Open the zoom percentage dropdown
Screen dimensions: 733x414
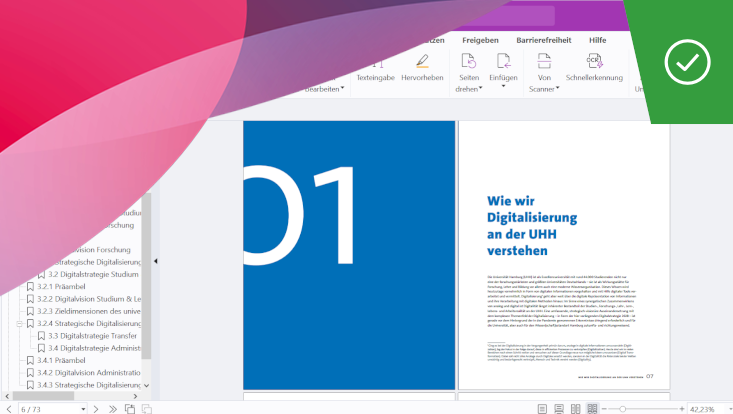tap(730, 409)
